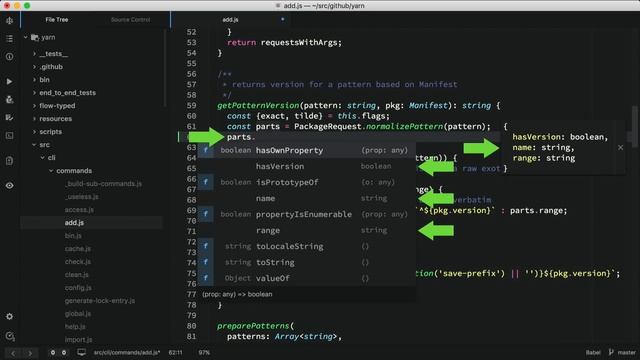Open generate-lock-entry.js in file tree
640x360 pixels.
point(100,301)
